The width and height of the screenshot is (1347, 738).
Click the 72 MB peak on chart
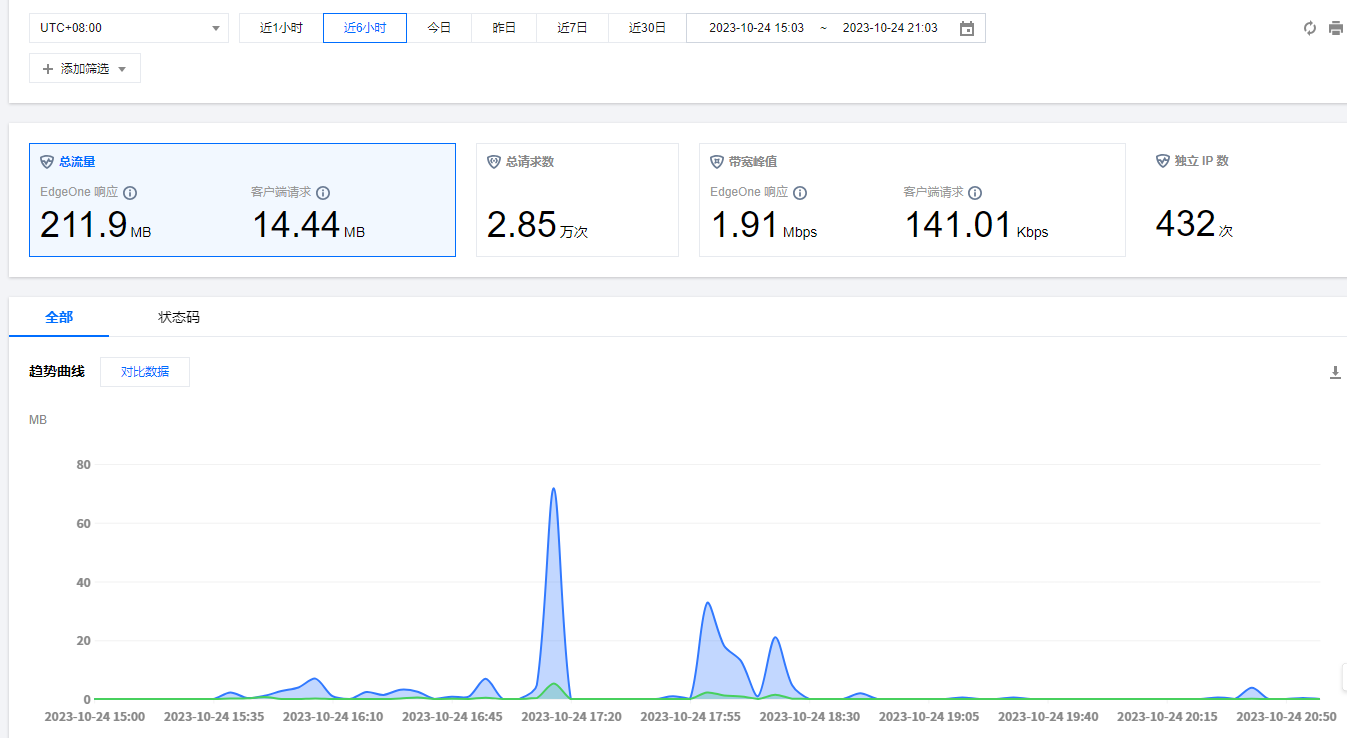(x=553, y=489)
